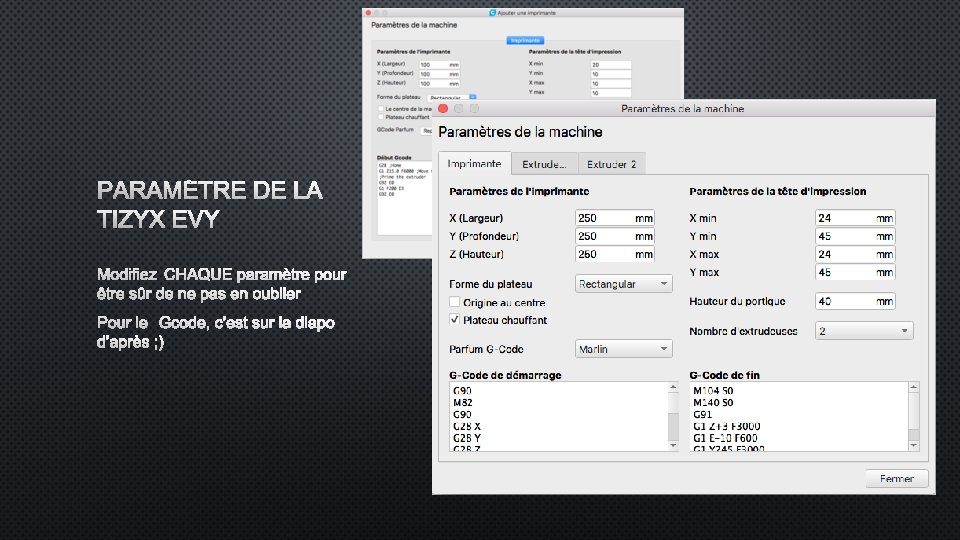Uncheck the Plateau chauffant checkbox in front window

click(x=454, y=320)
